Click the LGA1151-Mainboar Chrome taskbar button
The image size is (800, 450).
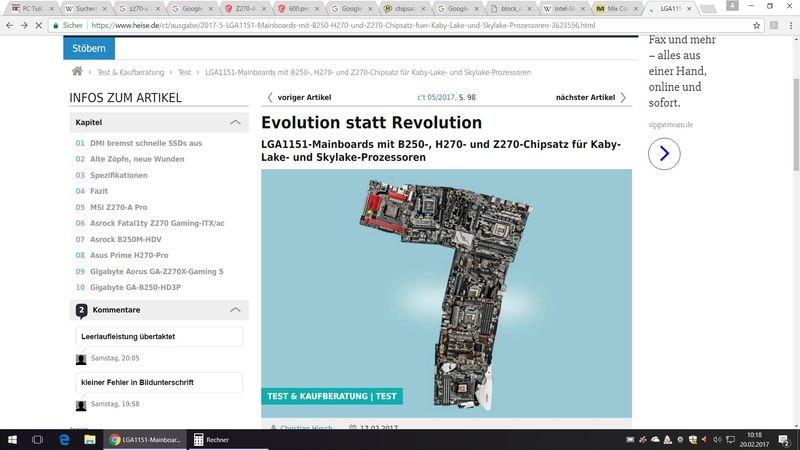click(x=145, y=439)
